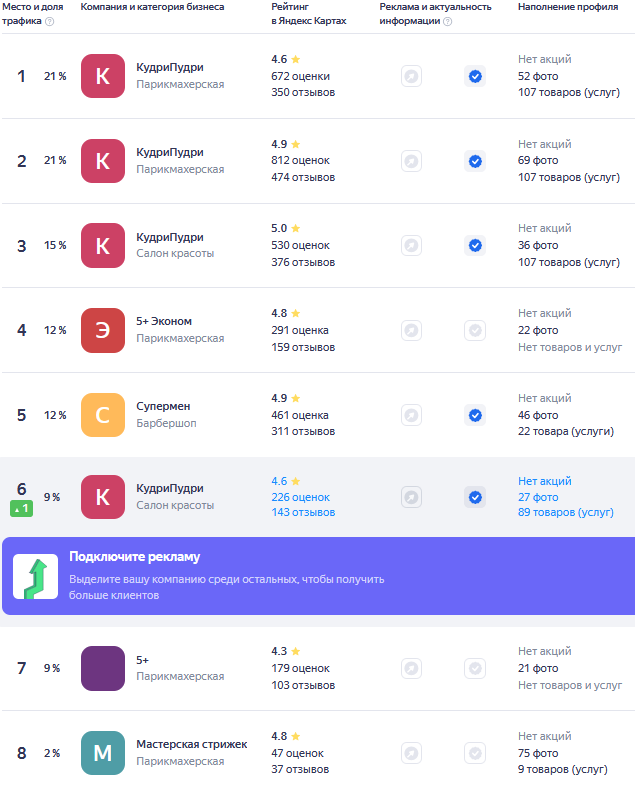Click the advertising icon in the 5+ Эконом row

coord(411,330)
